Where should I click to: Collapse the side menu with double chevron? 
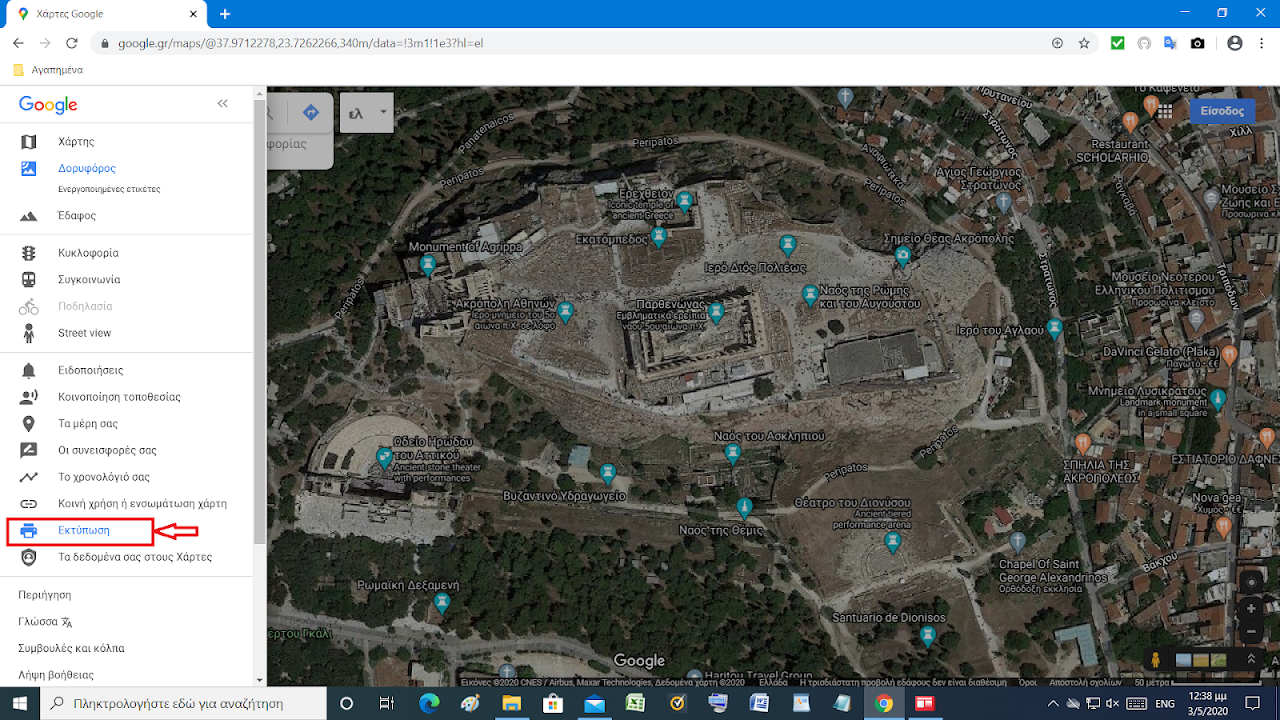point(222,104)
